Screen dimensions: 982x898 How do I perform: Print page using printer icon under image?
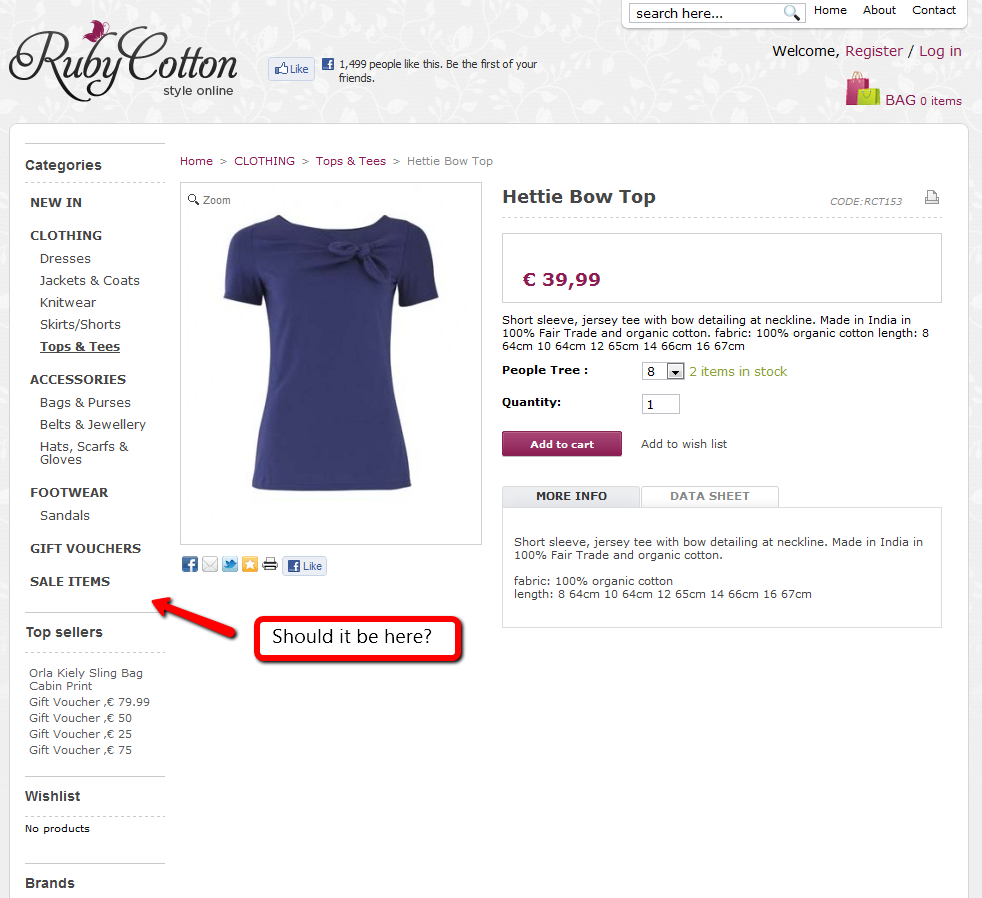coord(270,564)
